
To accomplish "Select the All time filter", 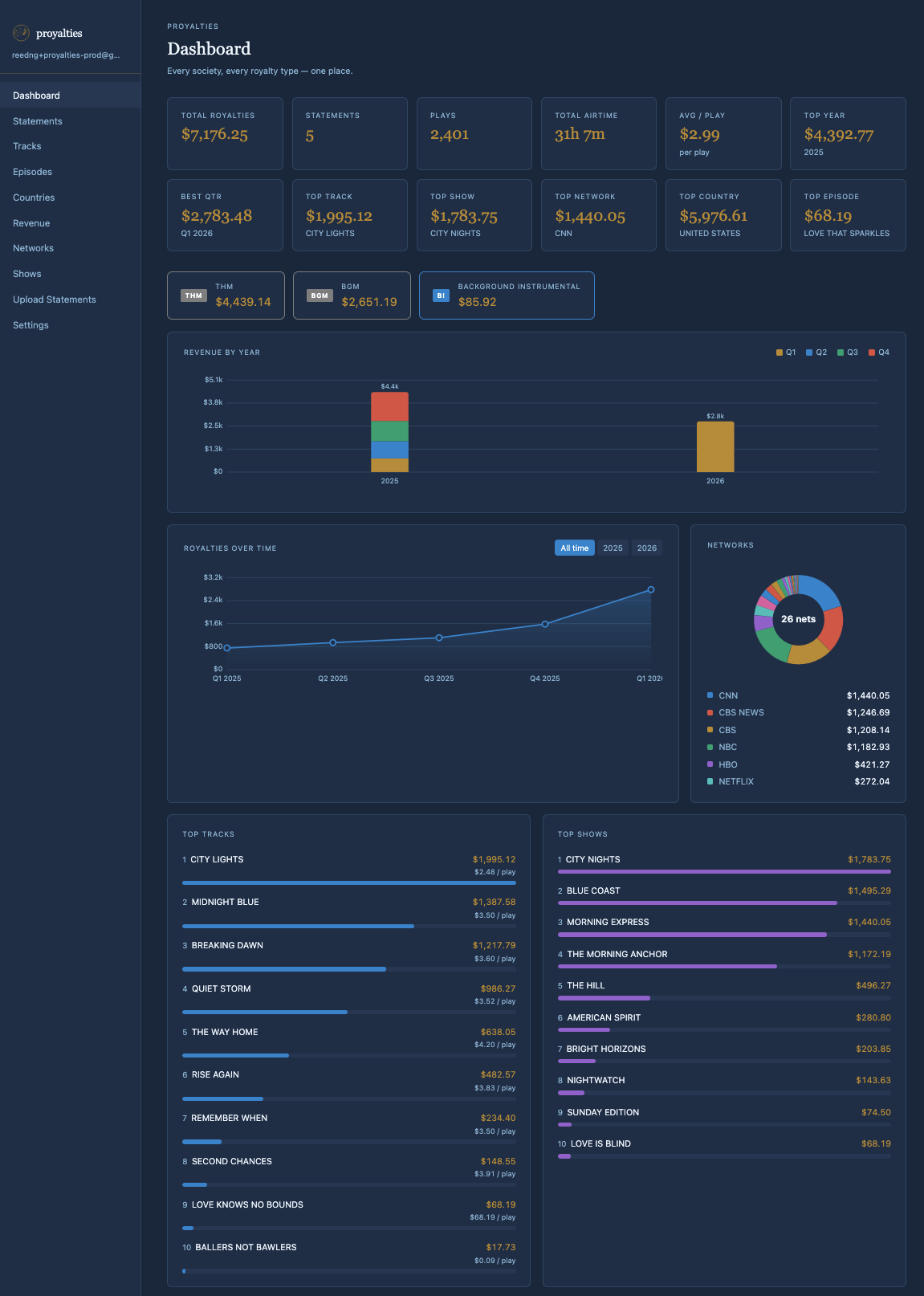I will pyautogui.click(x=575, y=548).
